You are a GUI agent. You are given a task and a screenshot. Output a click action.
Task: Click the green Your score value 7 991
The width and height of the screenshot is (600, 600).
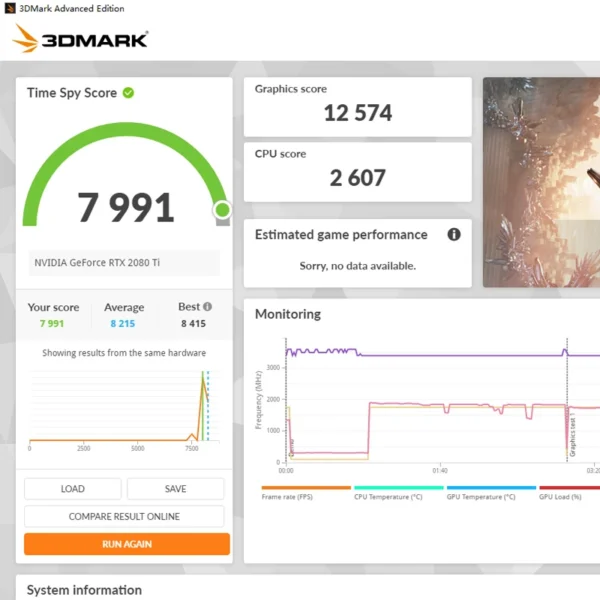point(52,324)
